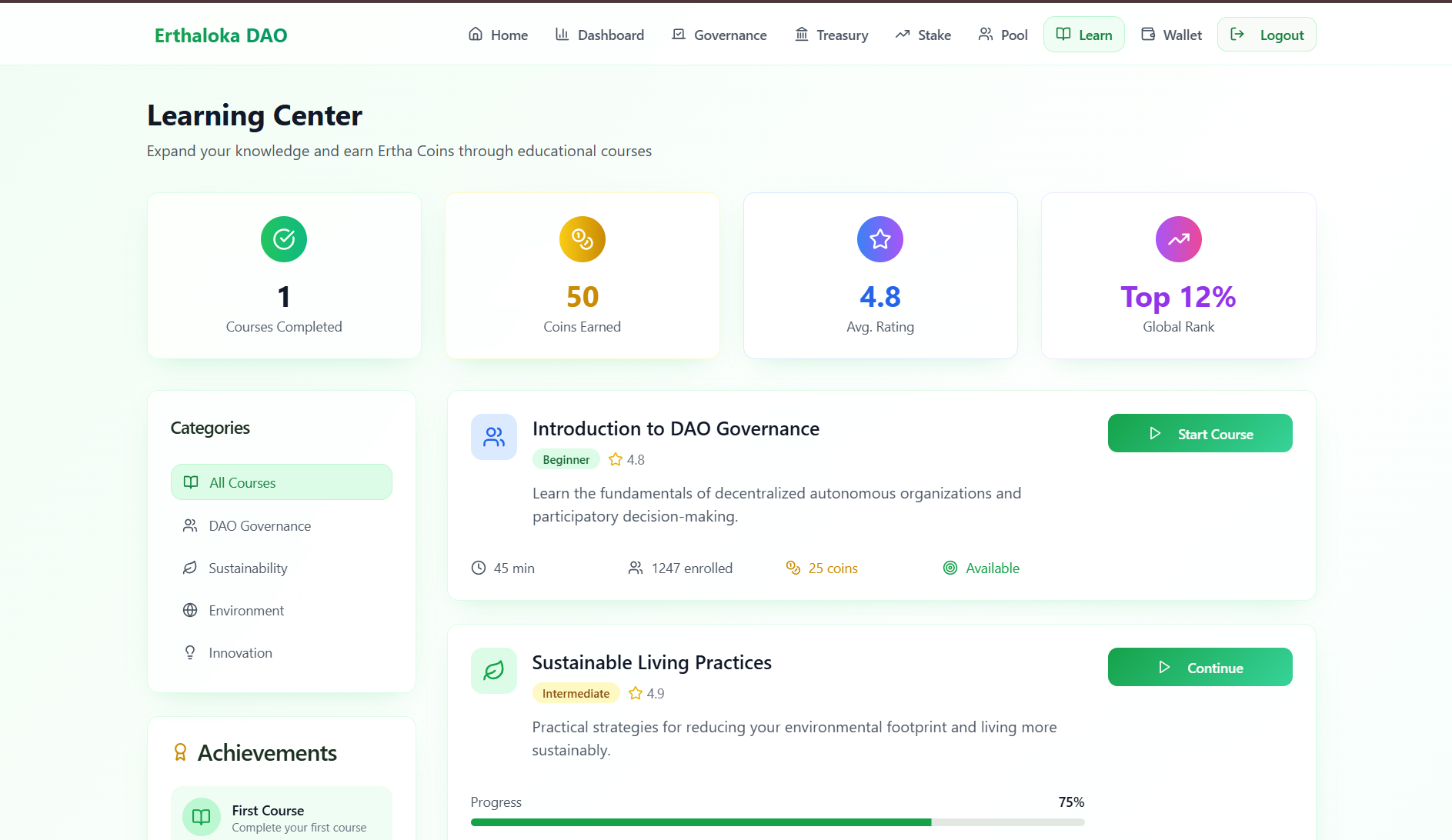The width and height of the screenshot is (1452, 840).
Task: Open Introduction to DAO Governance title
Action: pyautogui.click(x=676, y=428)
